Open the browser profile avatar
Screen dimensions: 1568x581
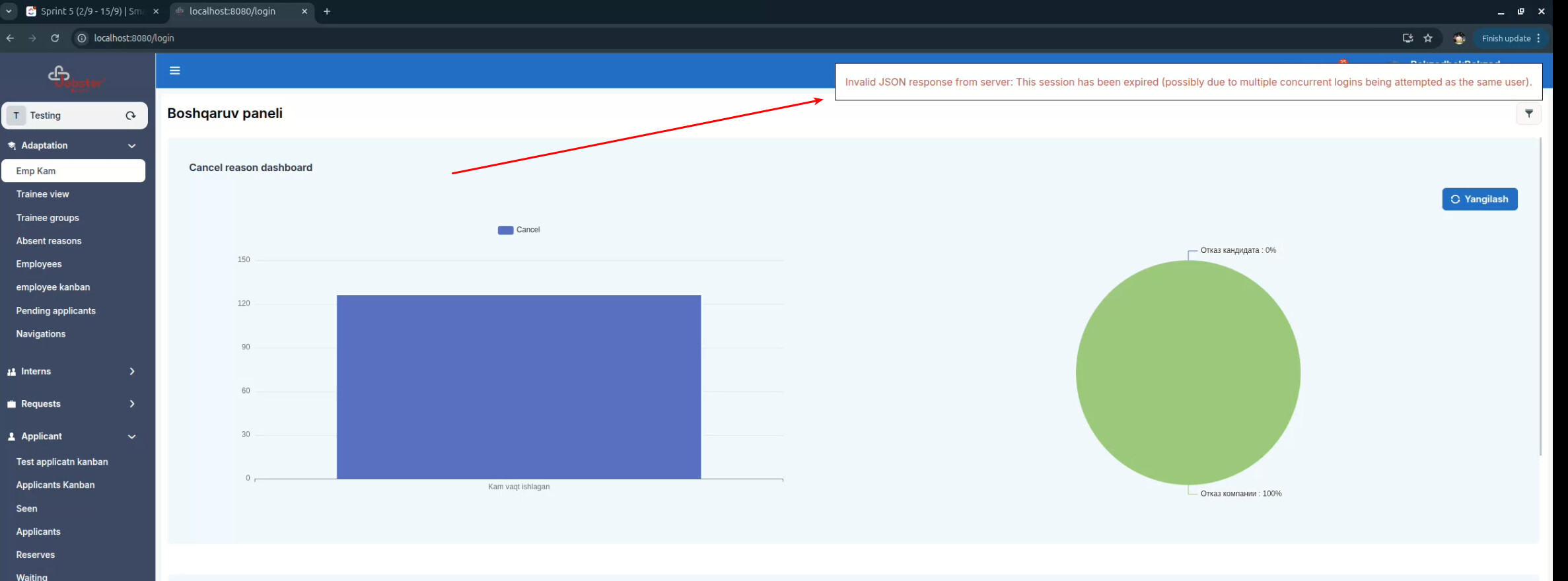[1459, 38]
